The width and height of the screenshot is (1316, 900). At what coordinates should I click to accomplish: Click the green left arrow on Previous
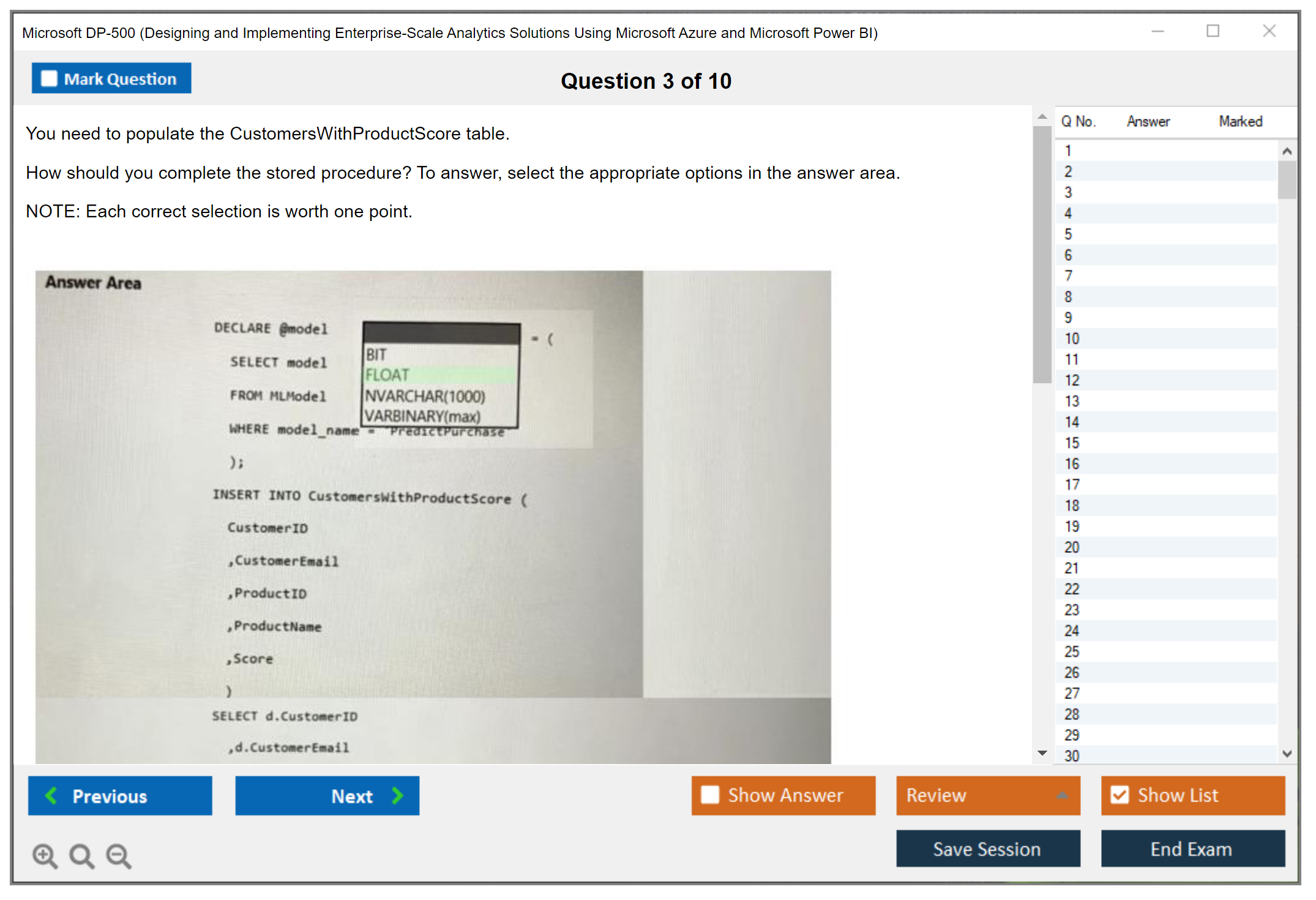coord(52,795)
